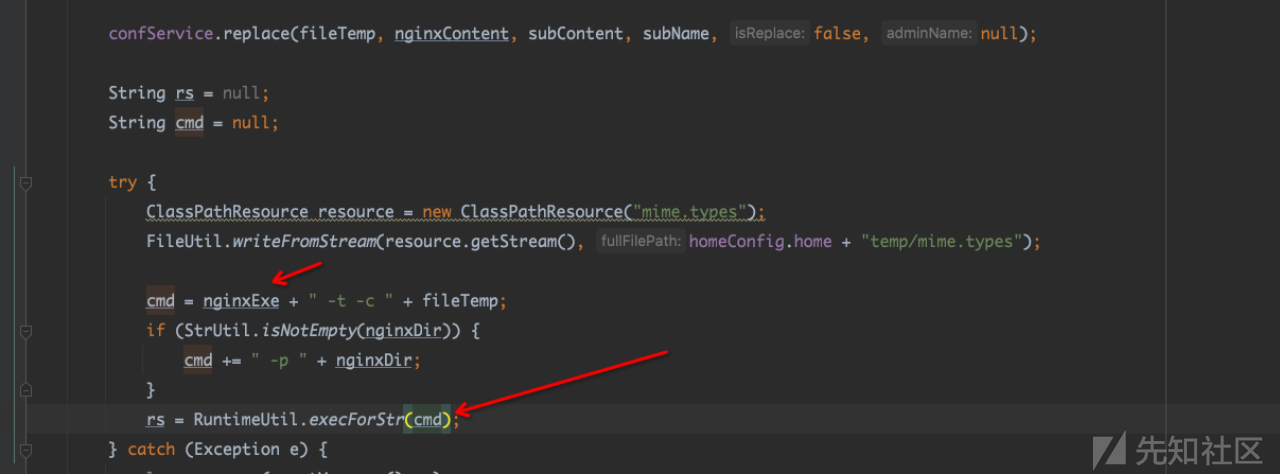Click the homeConfig identifier
Screen dimensions: 1280x474
click(x=737, y=241)
